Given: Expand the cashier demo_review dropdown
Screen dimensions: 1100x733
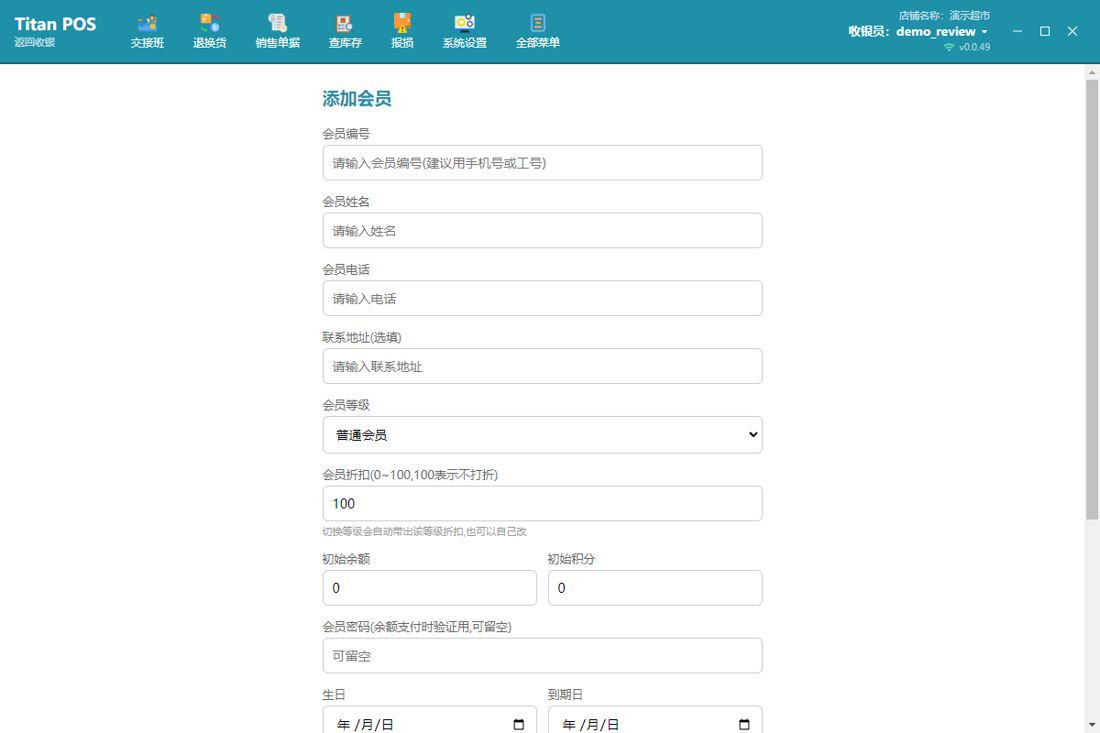Looking at the screenshot, I should [x=984, y=32].
